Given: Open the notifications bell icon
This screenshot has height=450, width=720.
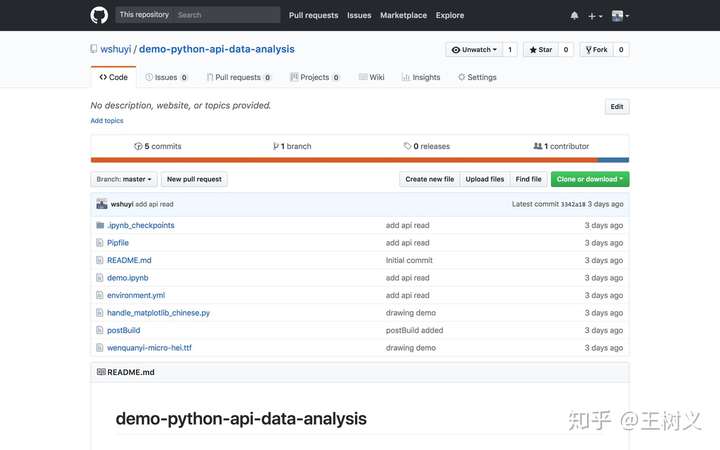Looking at the screenshot, I should pyautogui.click(x=574, y=16).
